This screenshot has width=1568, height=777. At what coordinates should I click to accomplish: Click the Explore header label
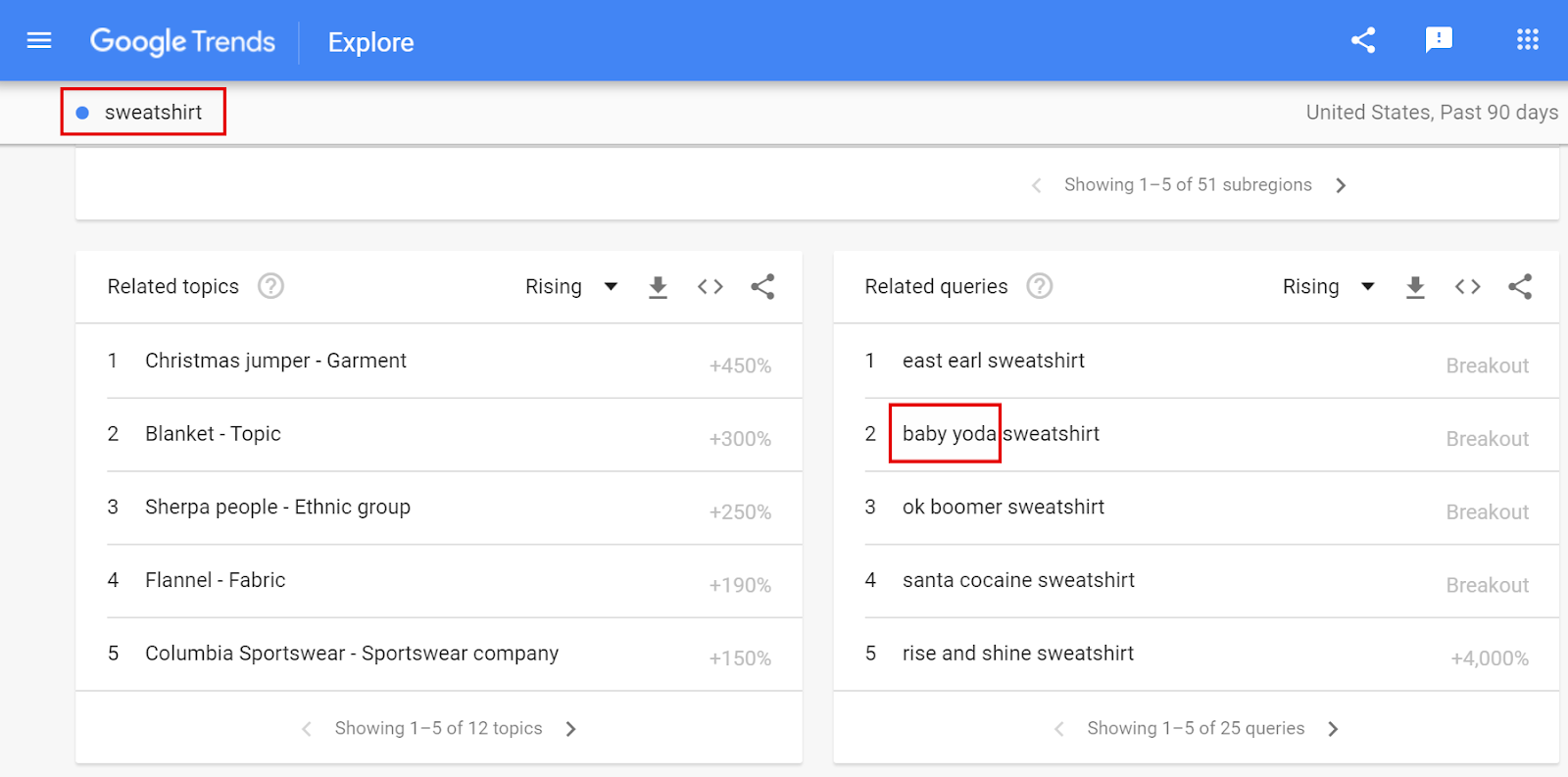point(370,42)
